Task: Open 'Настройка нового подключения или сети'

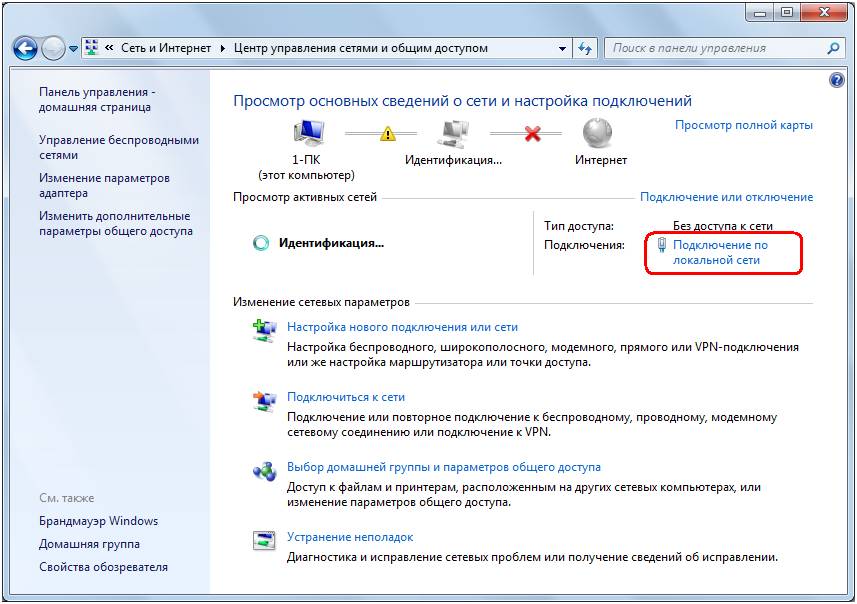Action: click(x=402, y=327)
